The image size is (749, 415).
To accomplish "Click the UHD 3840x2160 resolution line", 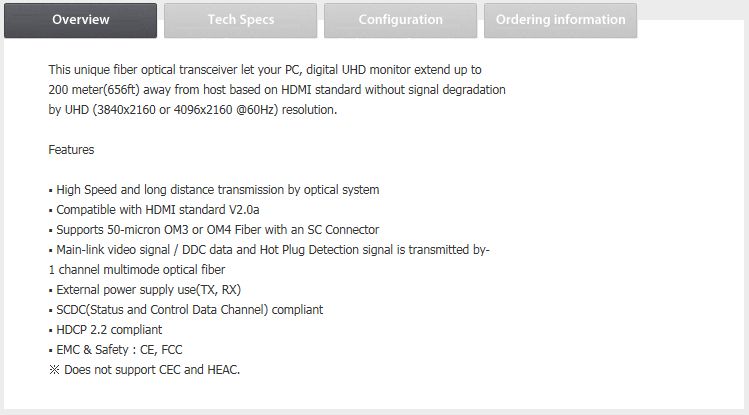I will [193, 110].
